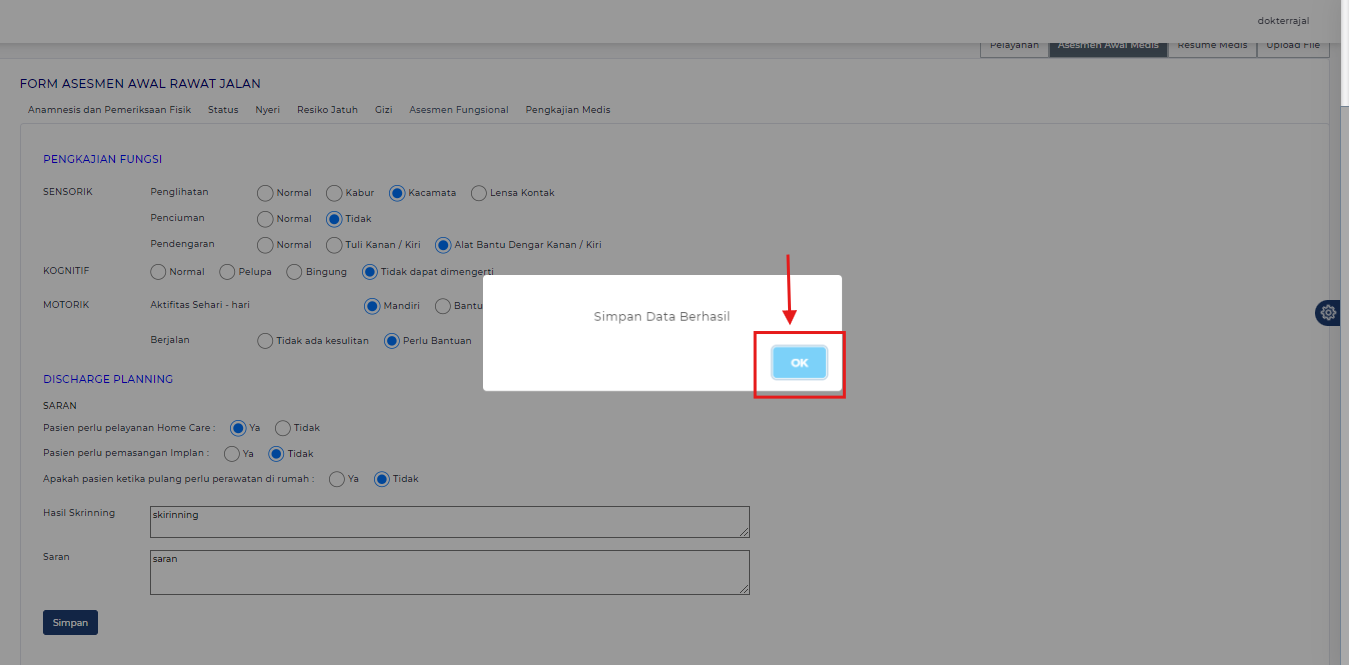Click OK in the success dialog
Screen dimensions: 1349x665
799,363
